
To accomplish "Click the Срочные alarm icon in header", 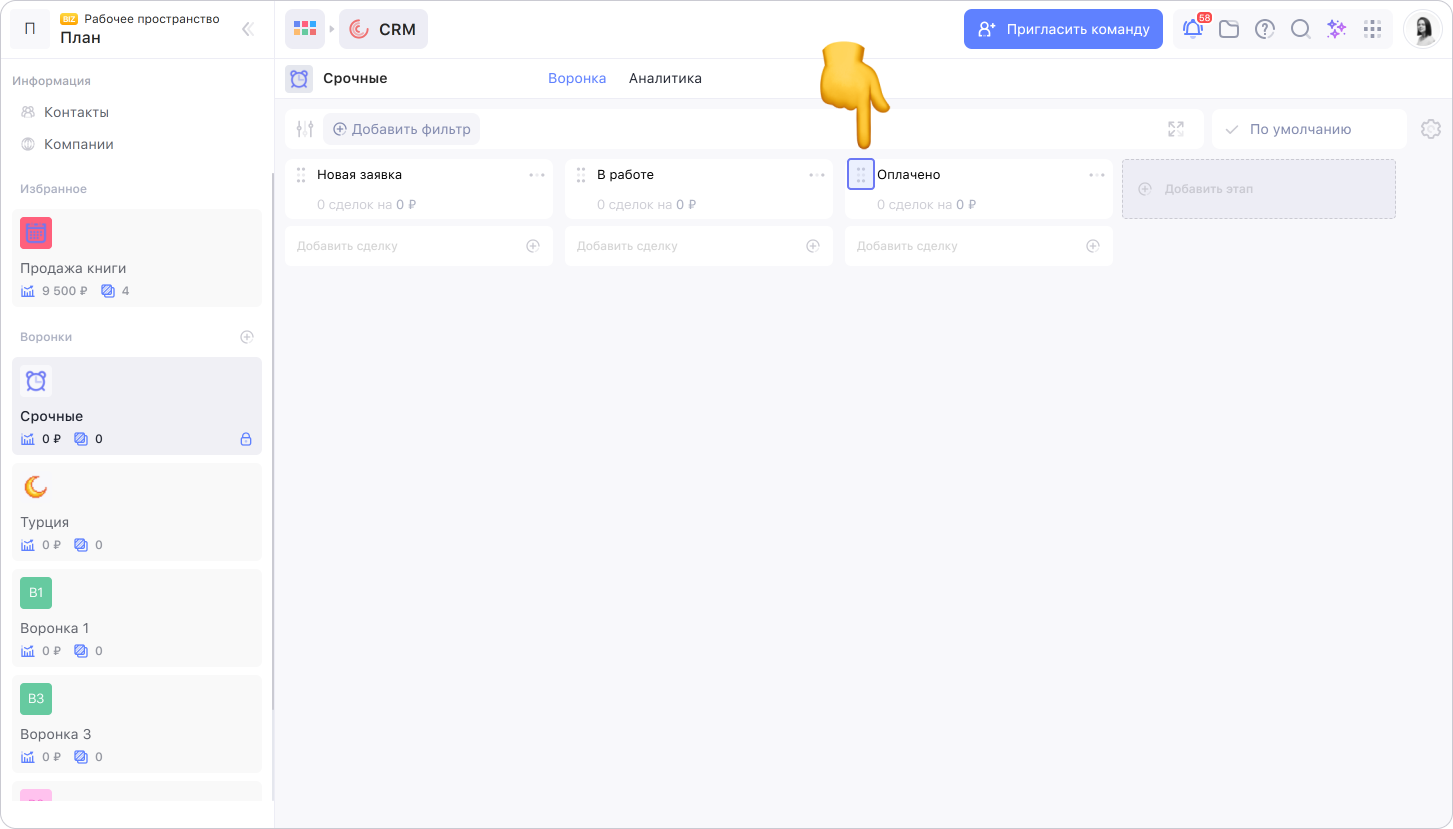I will (x=299, y=78).
